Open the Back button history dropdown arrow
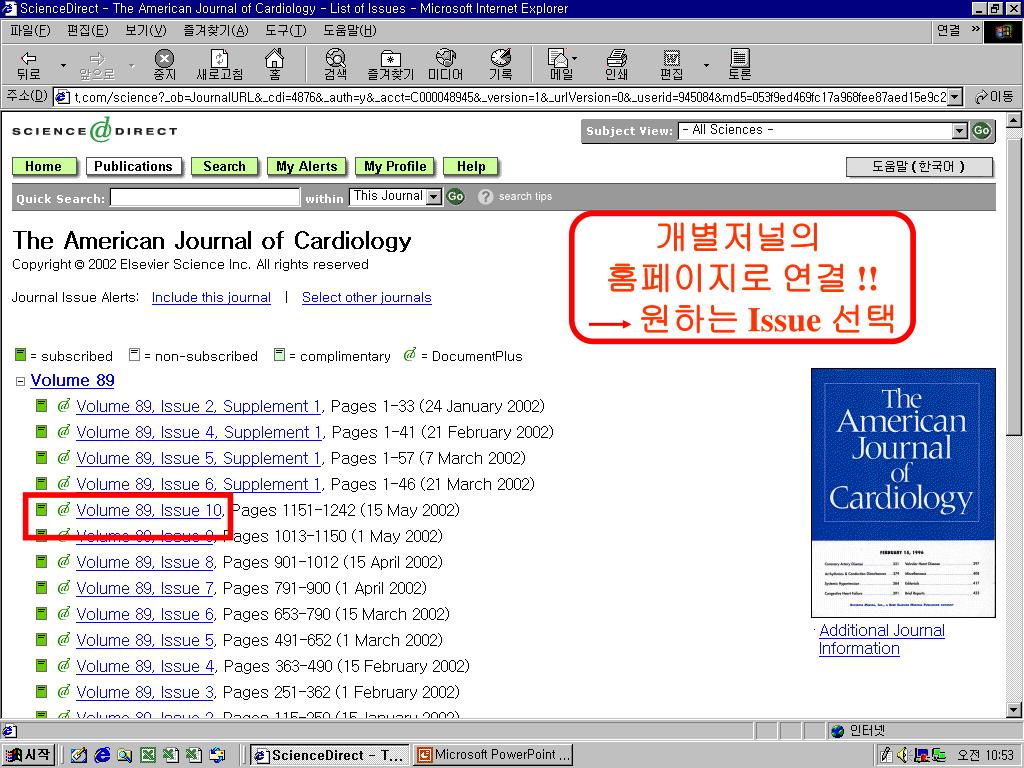 (x=63, y=65)
